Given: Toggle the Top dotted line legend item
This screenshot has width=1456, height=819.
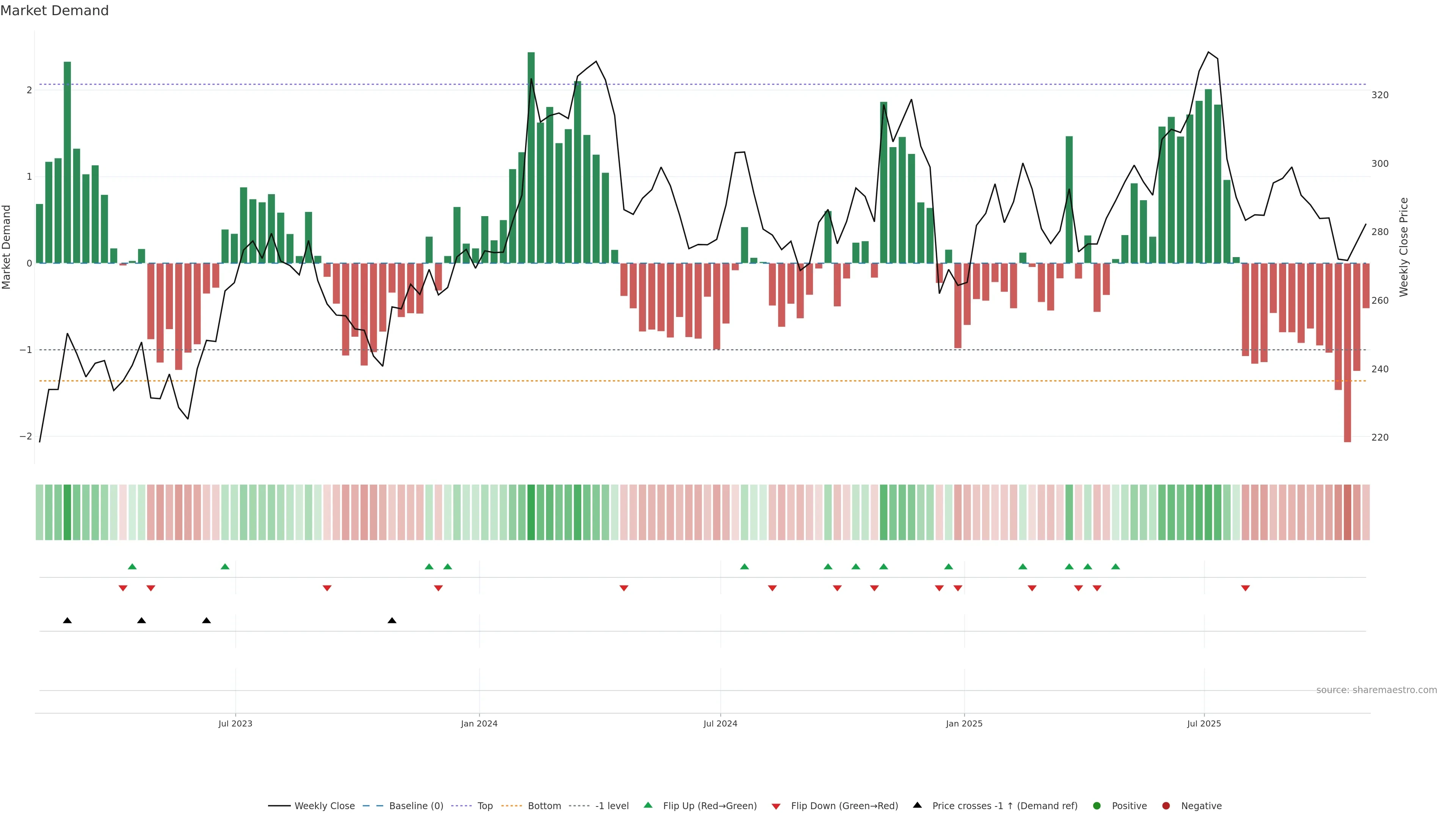Looking at the screenshot, I should [x=485, y=806].
